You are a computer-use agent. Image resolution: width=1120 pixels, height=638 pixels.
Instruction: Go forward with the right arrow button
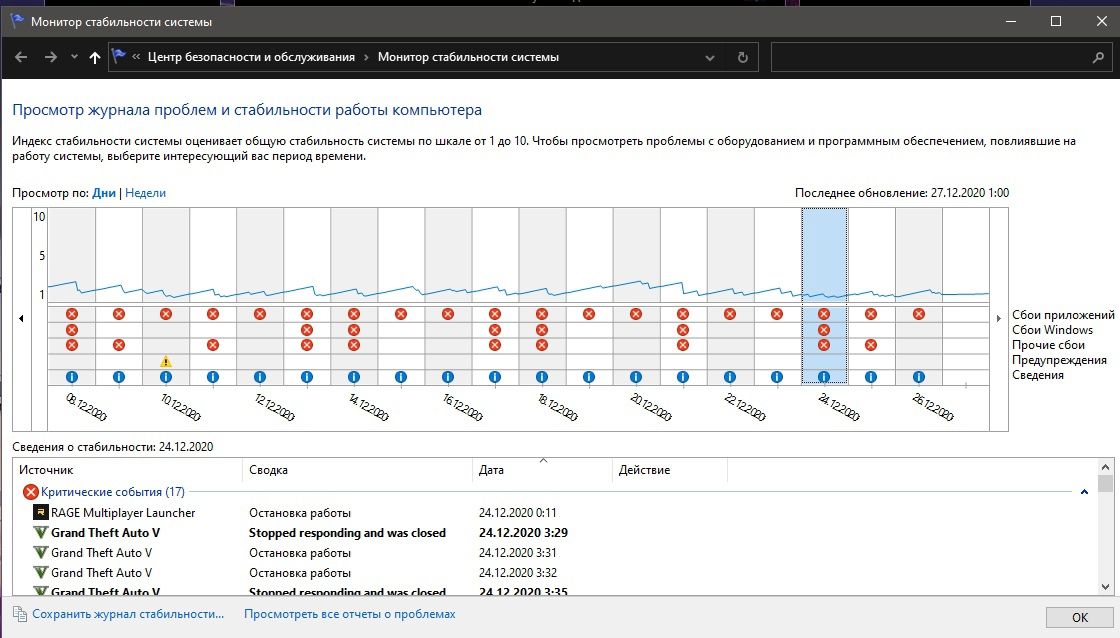pos(50,57)
